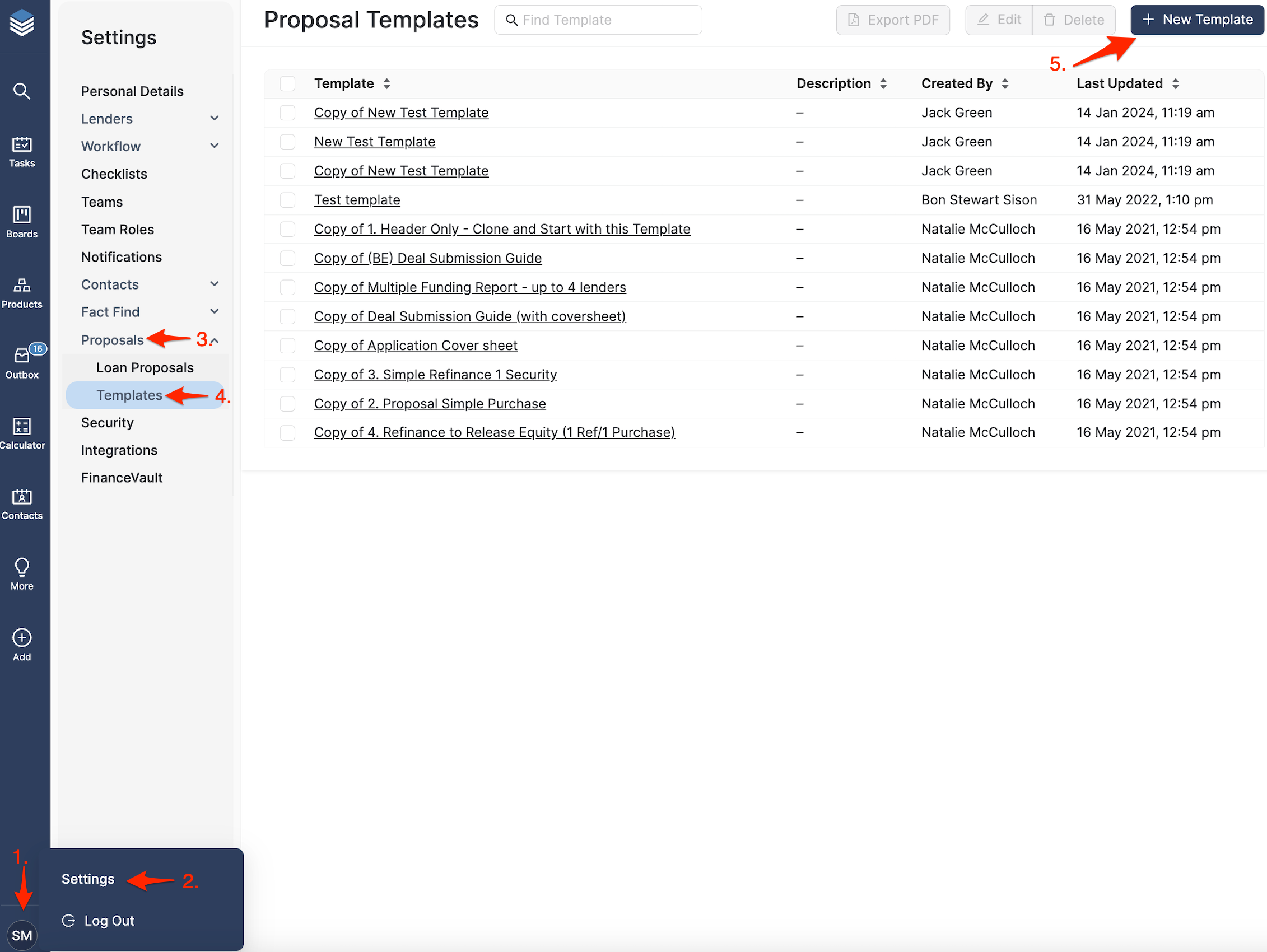Expand the Workflow settings chevron
The image size is (1267, 952).
coord(214,146)
